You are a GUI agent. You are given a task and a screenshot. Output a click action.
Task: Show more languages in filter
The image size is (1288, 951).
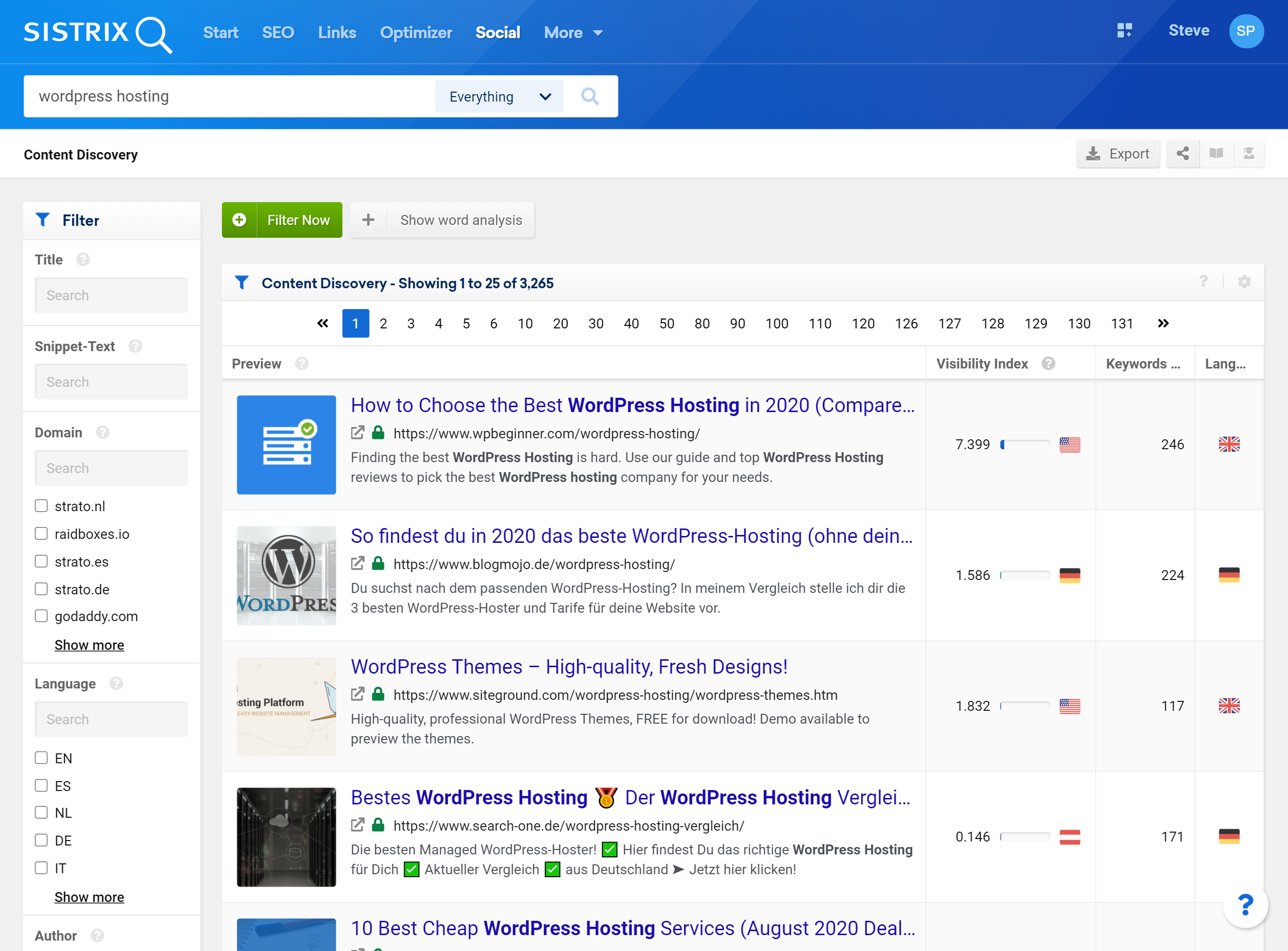pyautogui.click(x=89, y=897)
